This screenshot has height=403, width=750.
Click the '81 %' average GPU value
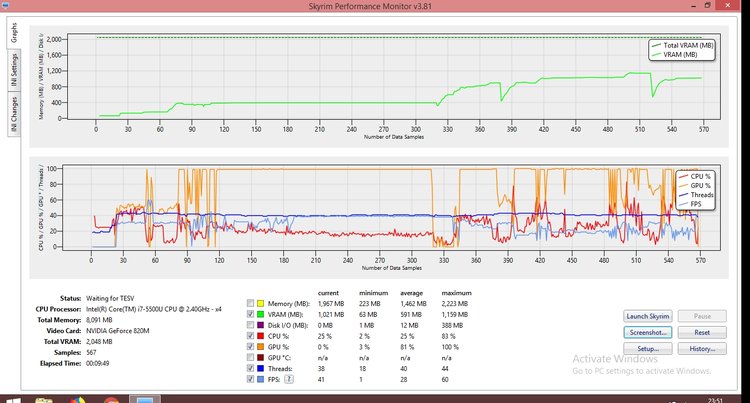coord(407,347)
